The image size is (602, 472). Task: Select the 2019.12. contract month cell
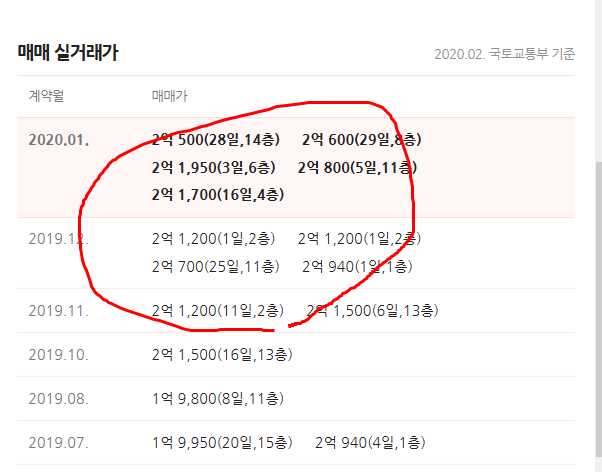click(x=59, y=239)
